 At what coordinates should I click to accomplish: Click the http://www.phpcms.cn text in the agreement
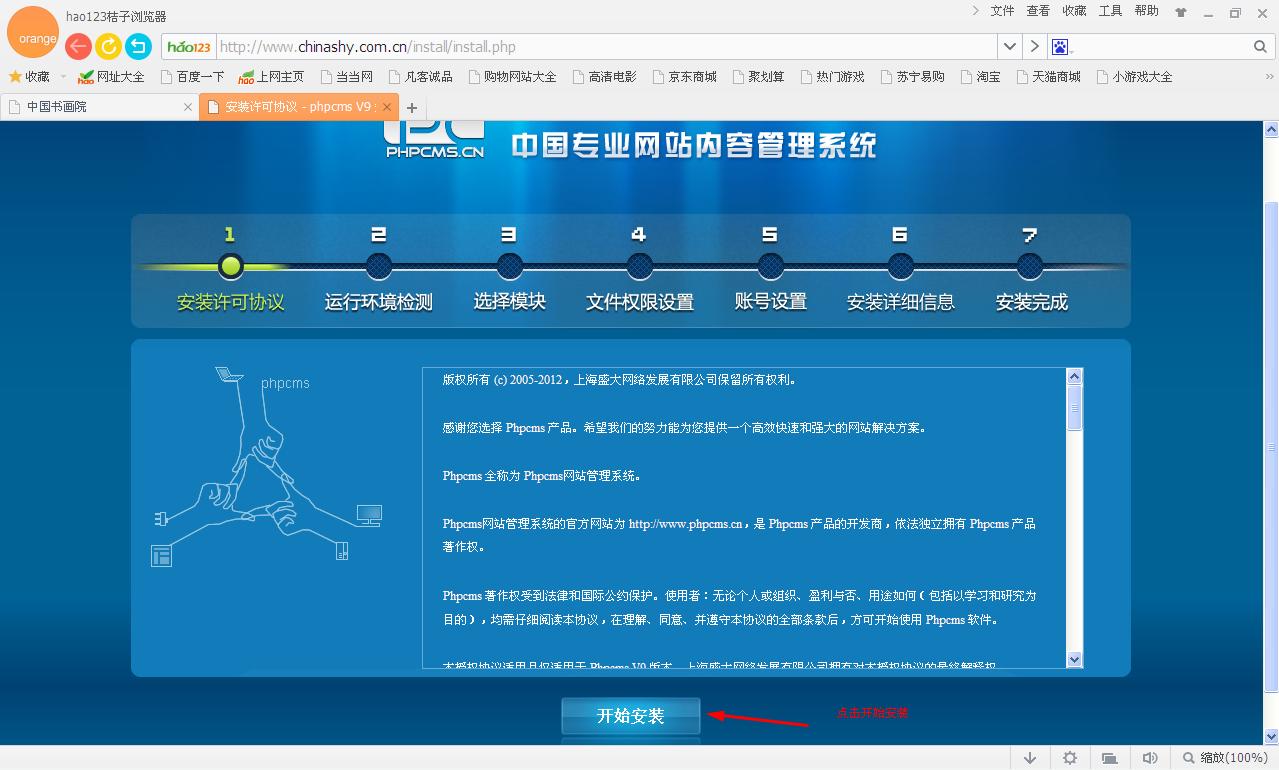click(685, 524)
